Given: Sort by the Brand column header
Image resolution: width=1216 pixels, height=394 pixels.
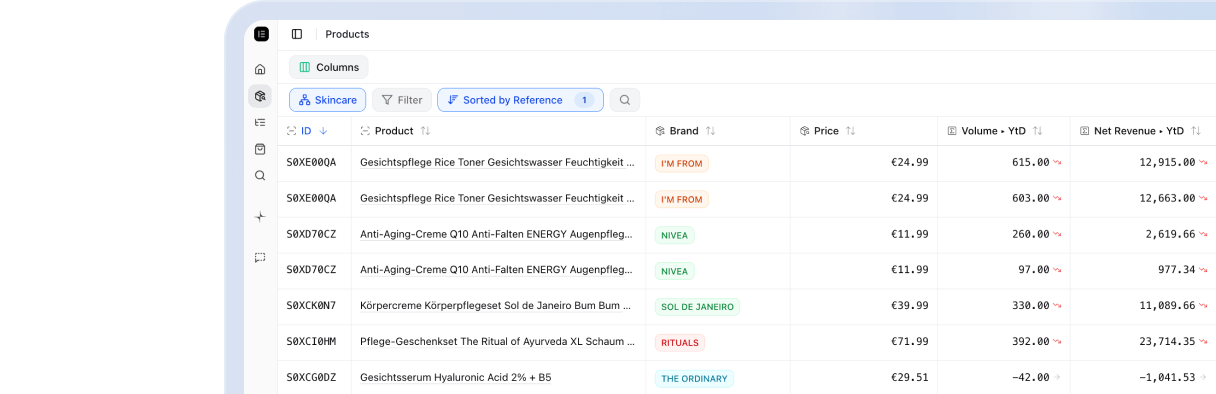Looking at the screenshot, I should (x=685, y=131).
